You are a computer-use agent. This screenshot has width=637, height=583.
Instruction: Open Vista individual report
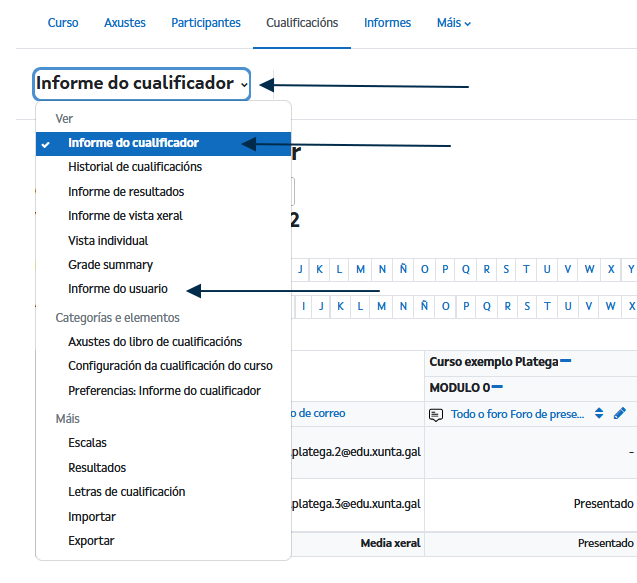[x=108, y=241]
